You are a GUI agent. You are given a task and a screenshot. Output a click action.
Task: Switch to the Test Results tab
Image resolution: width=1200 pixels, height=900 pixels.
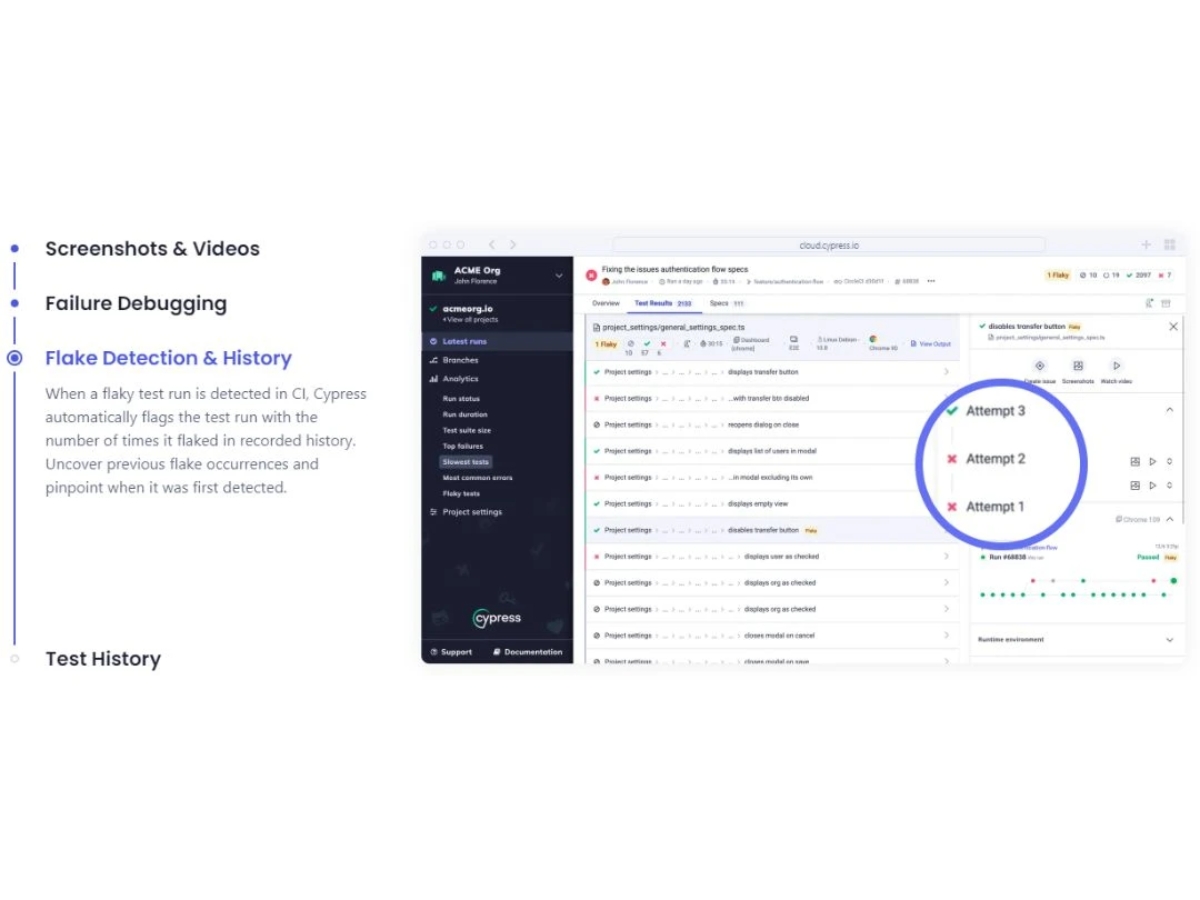tap(663, 303)
